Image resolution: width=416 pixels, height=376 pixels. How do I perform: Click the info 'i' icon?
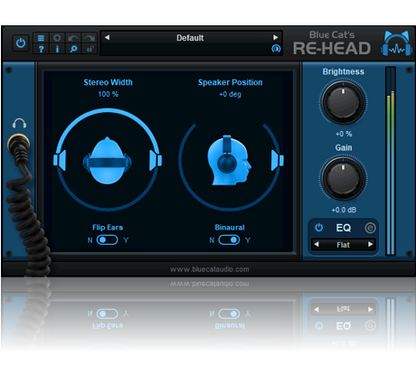click(x=57, y=49)
